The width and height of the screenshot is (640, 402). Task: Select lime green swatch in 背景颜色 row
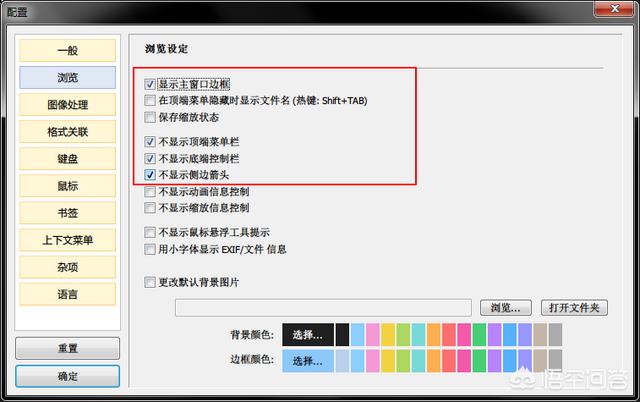403,335
